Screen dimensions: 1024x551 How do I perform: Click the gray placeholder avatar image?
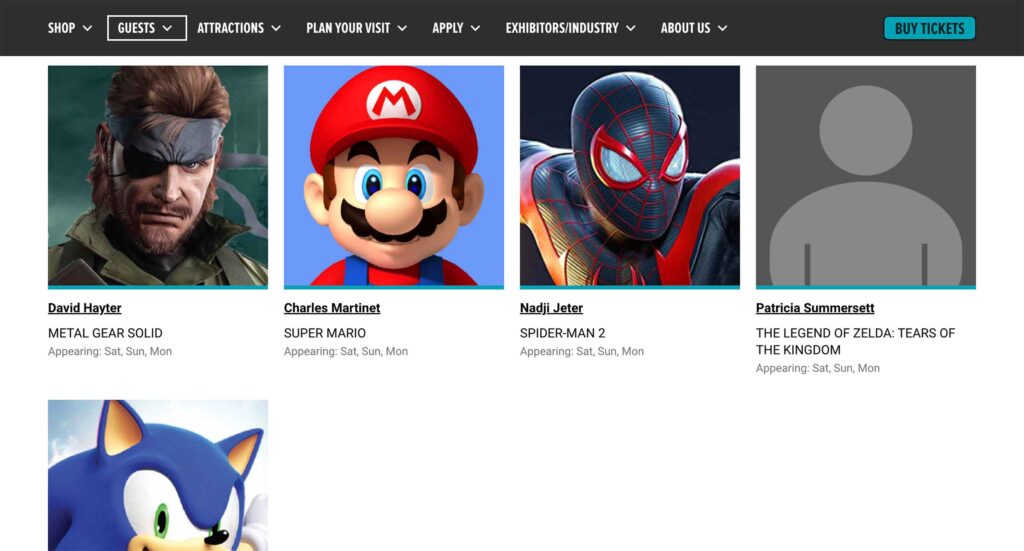pos(866,176)
